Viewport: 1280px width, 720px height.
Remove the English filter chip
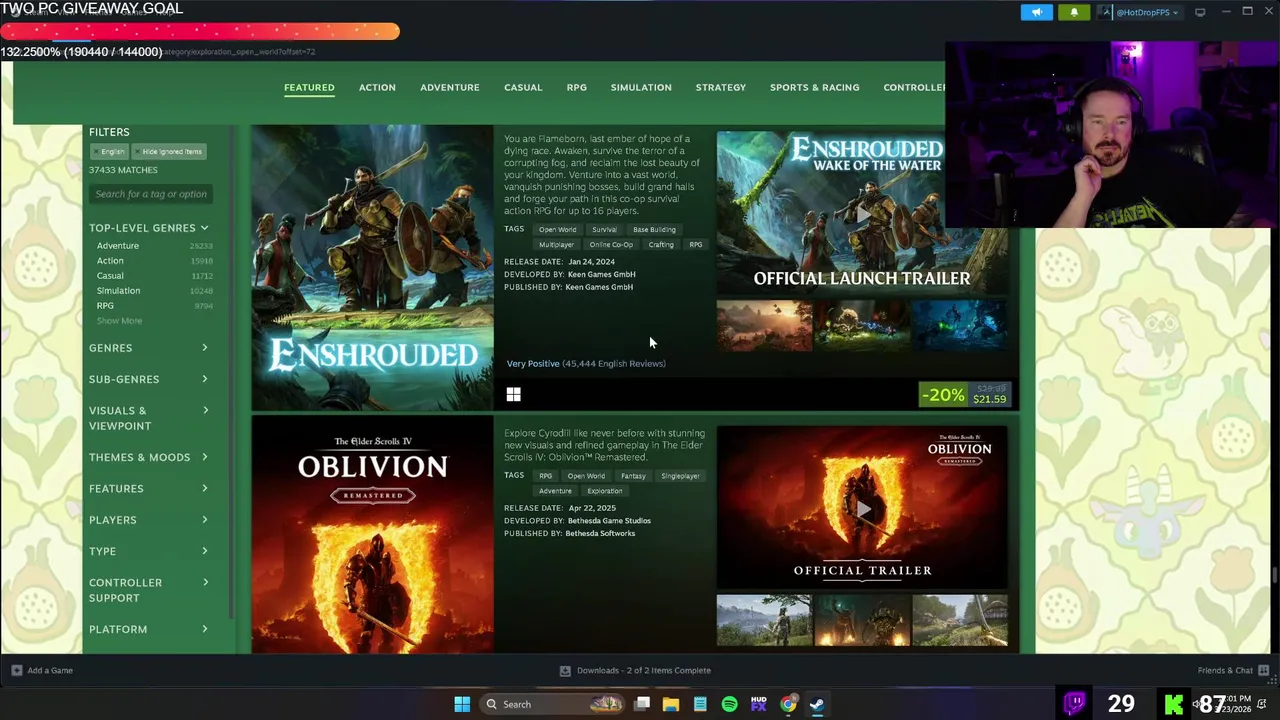tap(110, 152)
